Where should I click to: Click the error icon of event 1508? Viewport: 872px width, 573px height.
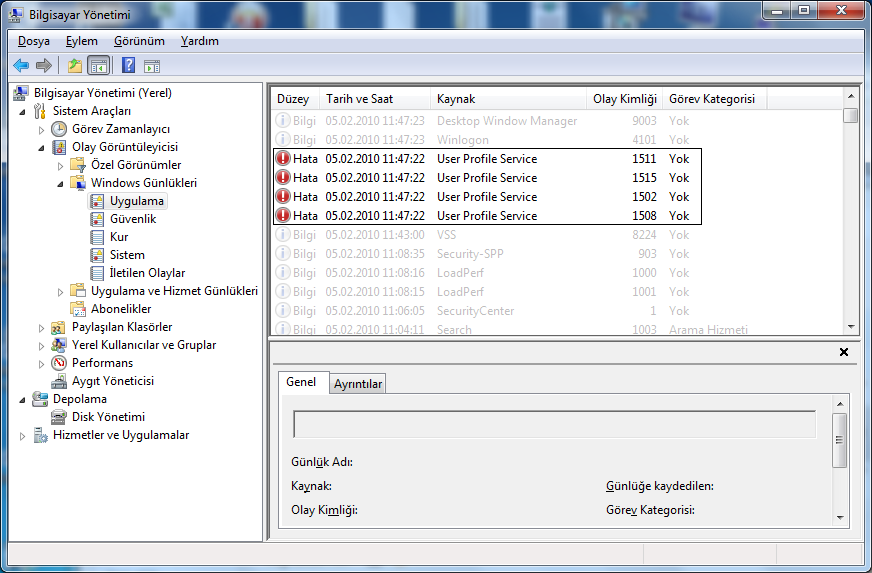pos(283,215)
